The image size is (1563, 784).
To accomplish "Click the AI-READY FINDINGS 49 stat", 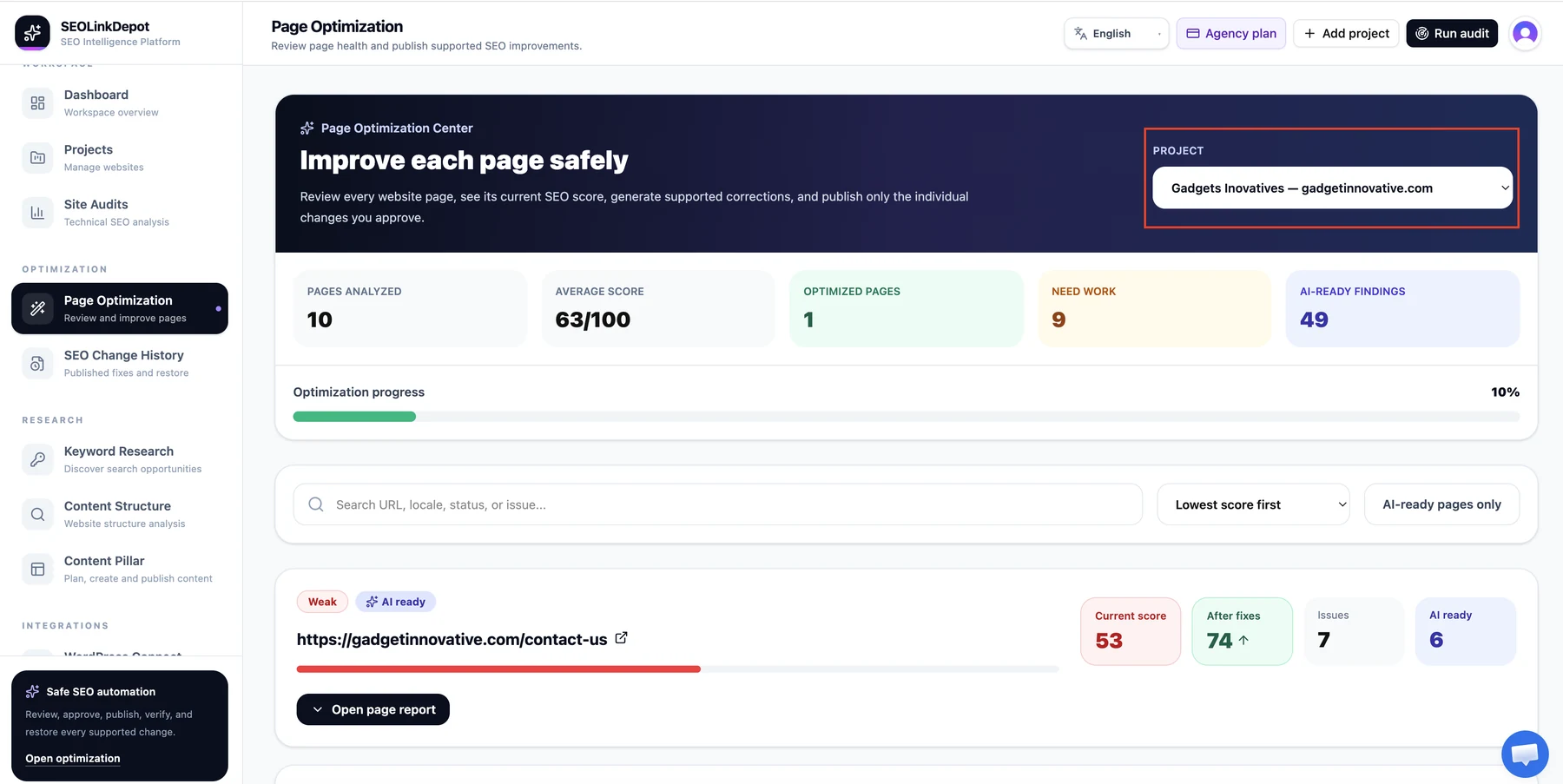I will coord(1402,308).
